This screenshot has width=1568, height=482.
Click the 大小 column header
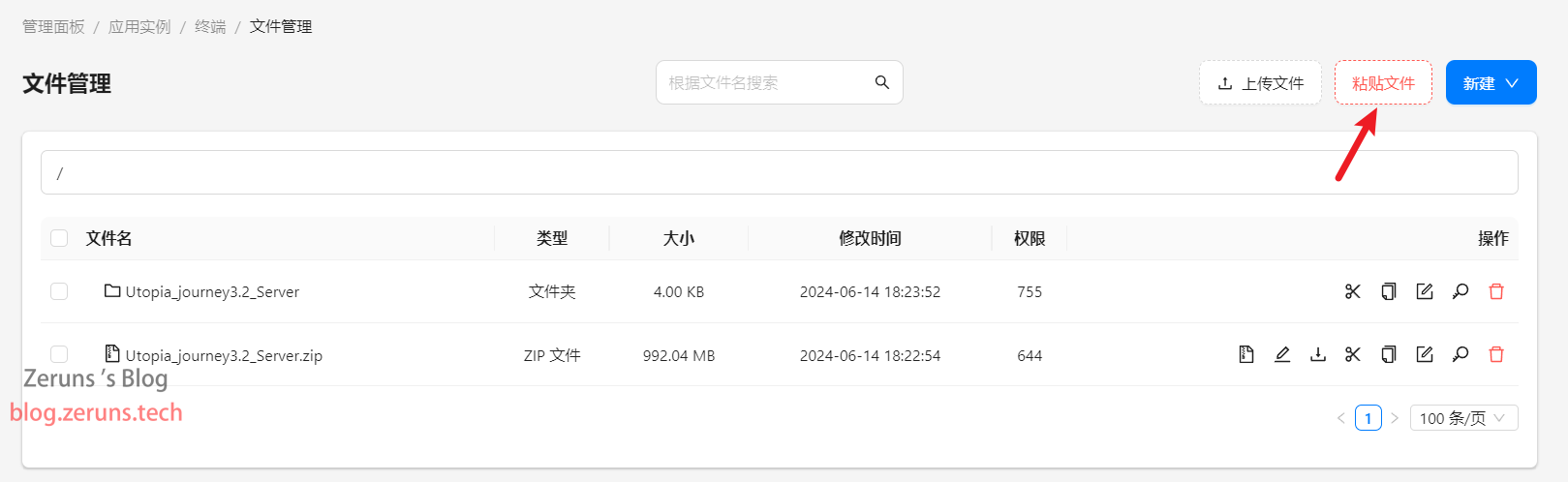coord(679,238)
